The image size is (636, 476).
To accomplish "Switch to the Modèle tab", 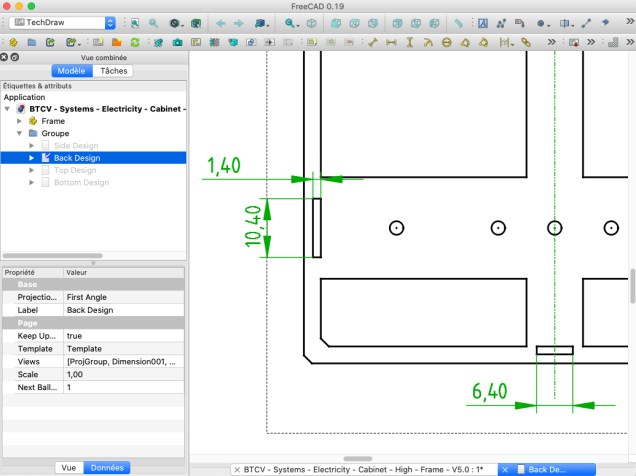I will (x=71, y=71).
